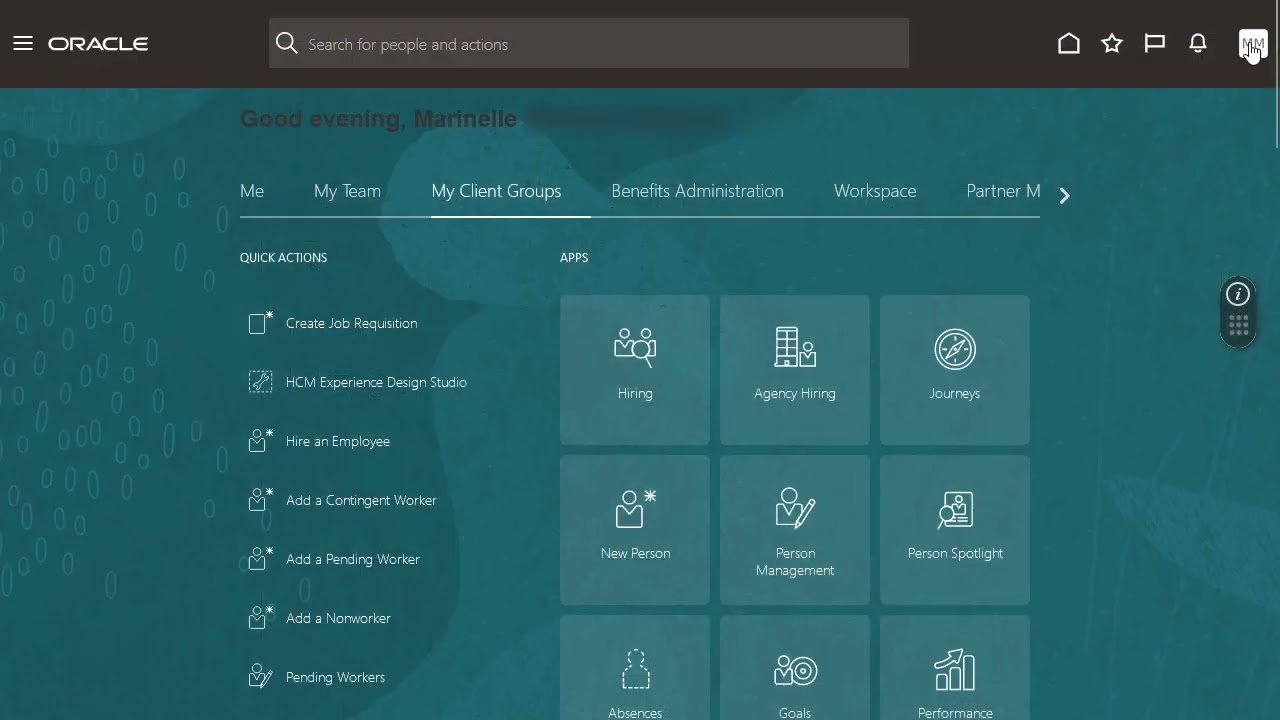Launch Add a Pending Worker link
Screen dimensions: 1280x720
[x=353, y=559]
